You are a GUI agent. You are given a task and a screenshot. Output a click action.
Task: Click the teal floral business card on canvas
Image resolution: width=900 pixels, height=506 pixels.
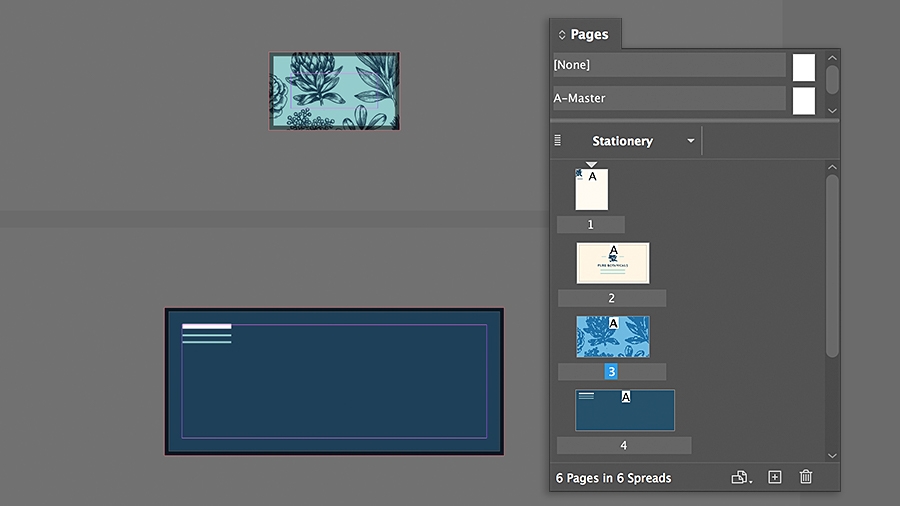coord(335,91)
